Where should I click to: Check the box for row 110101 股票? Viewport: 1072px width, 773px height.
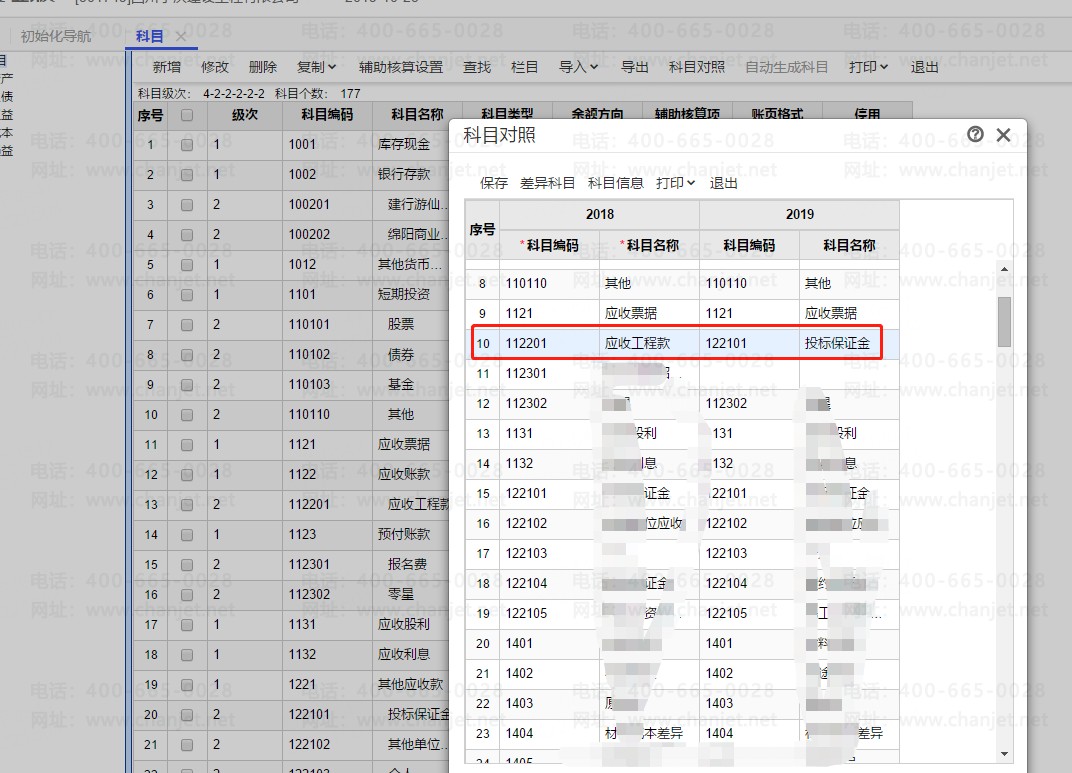tap(187, 325)
